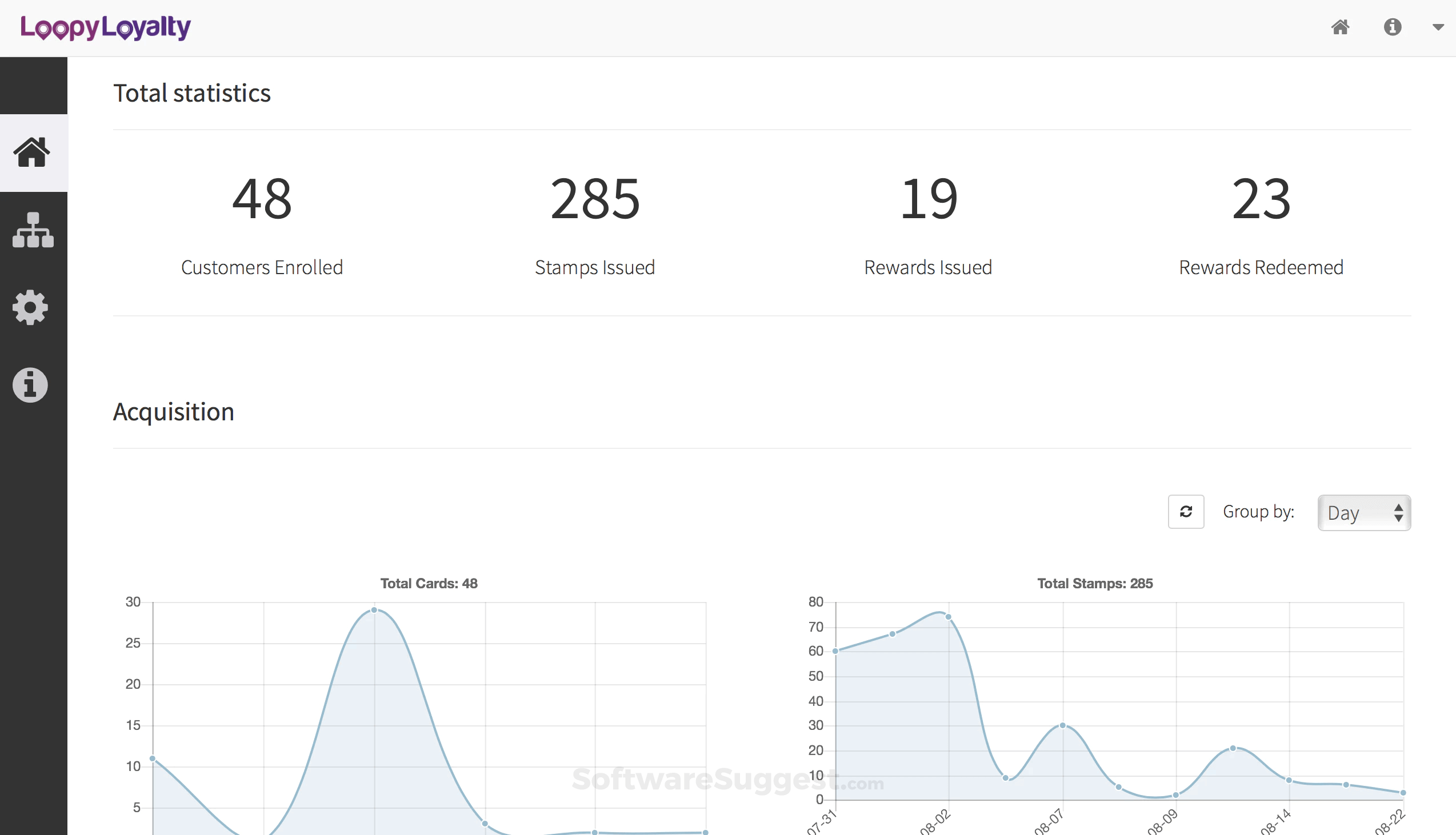Click the Total Stamps: 285 chart title
This screenshot has width=1456, height=835.
tap(1095, 583)
